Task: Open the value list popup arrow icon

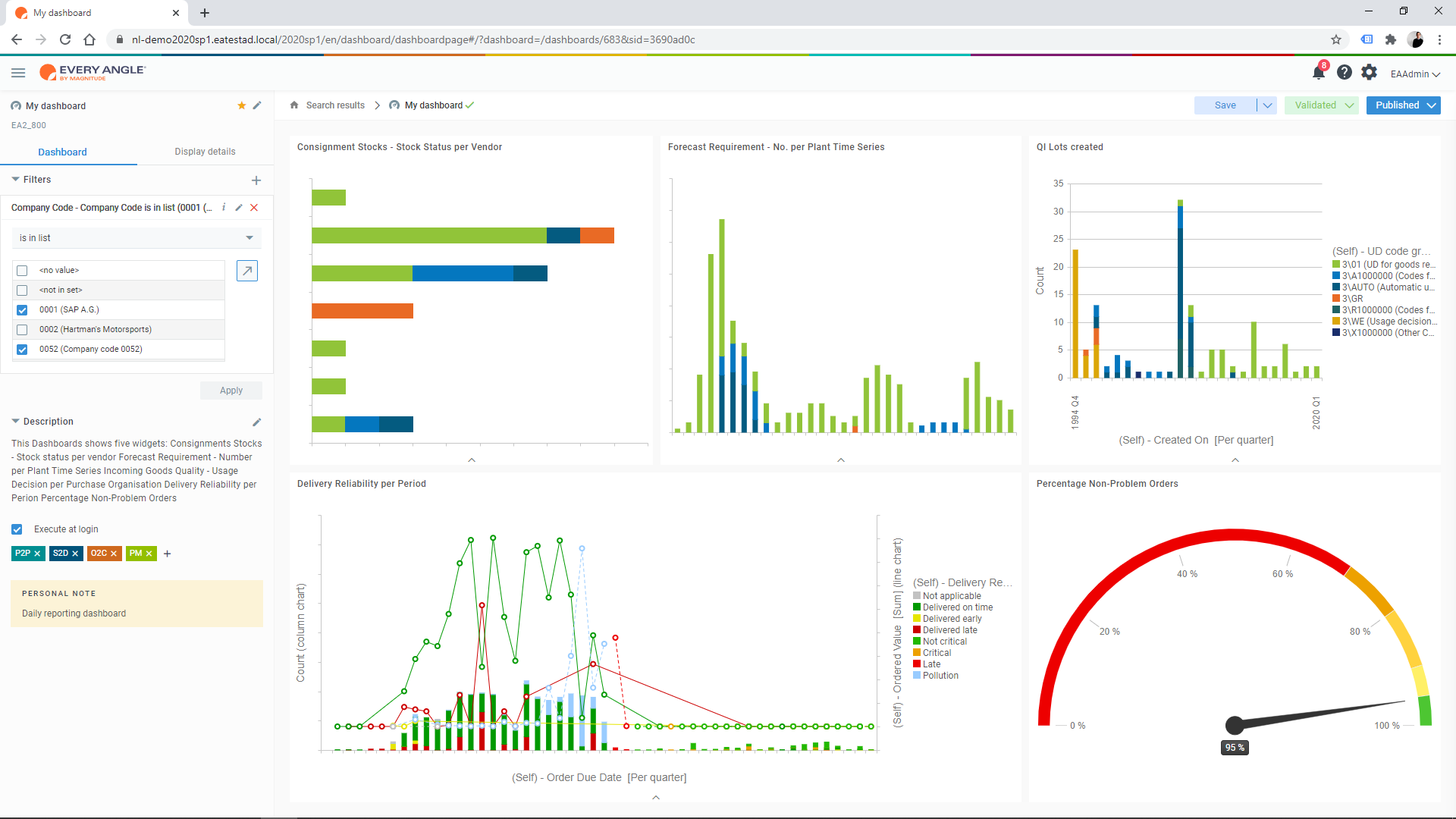Action: pyautogui.click(x=247, y=271)
